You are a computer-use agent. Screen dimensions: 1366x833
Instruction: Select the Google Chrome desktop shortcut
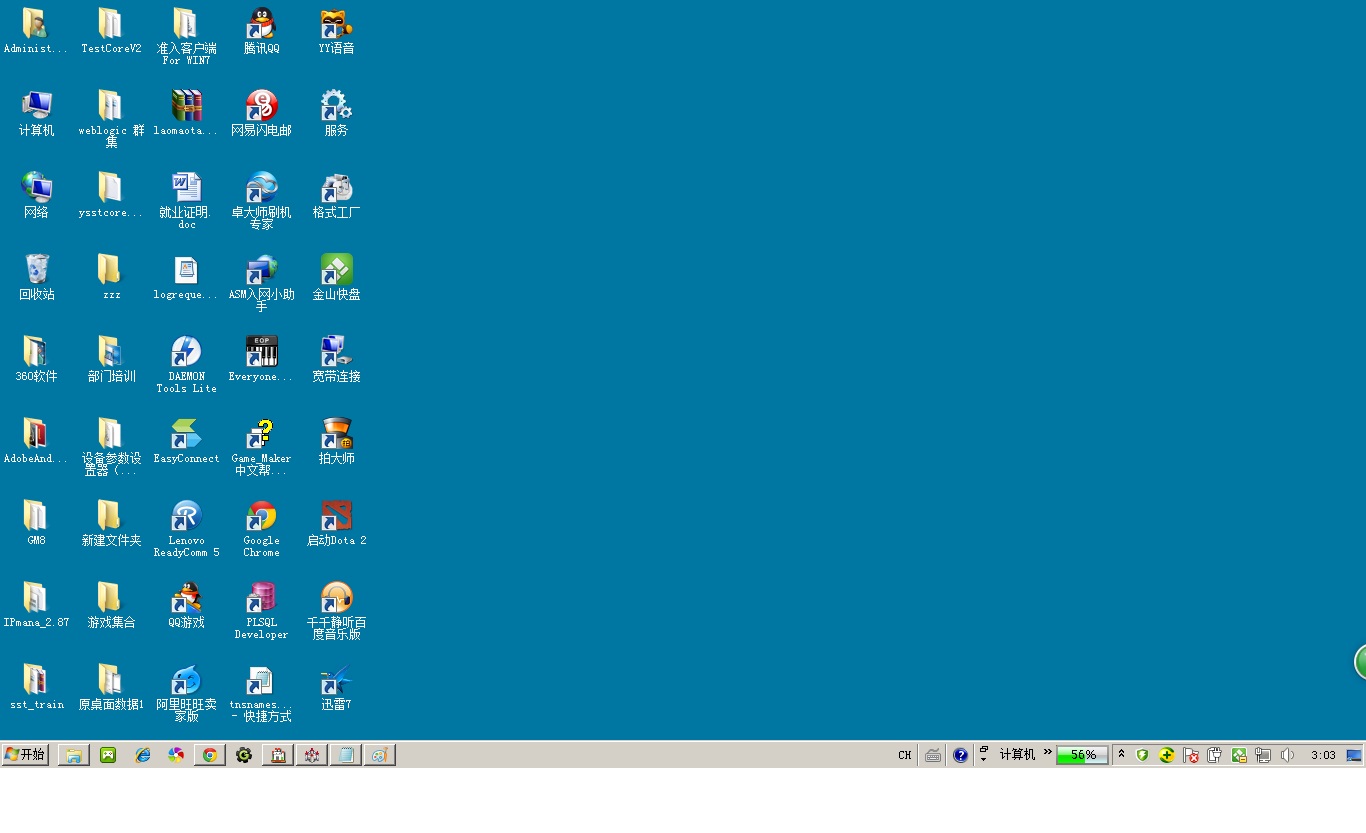[261, 528]
